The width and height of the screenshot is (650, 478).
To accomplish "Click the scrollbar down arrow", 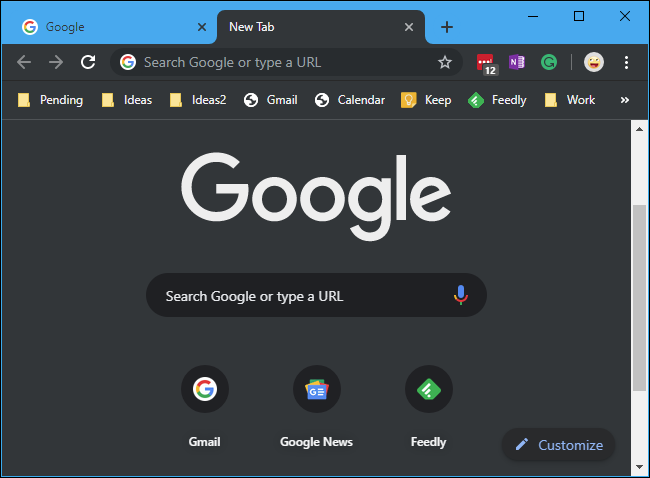I will 640,467.
